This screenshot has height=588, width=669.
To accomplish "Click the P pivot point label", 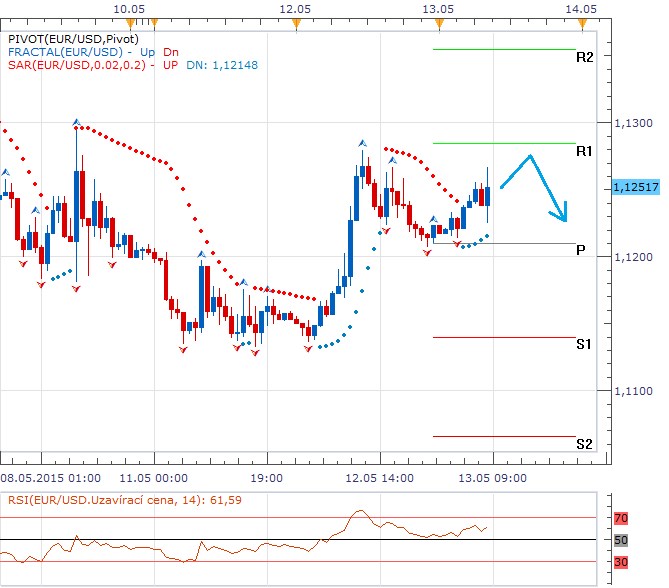I will point(581,250).
